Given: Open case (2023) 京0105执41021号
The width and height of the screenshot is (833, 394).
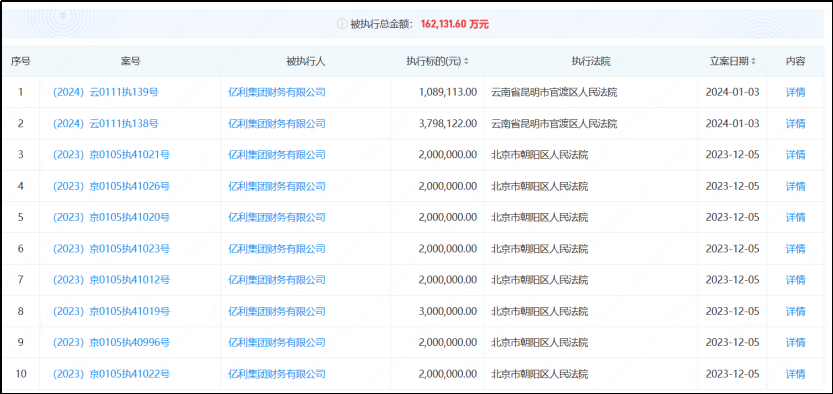Looking at the screenshot, I should point(112,155).
